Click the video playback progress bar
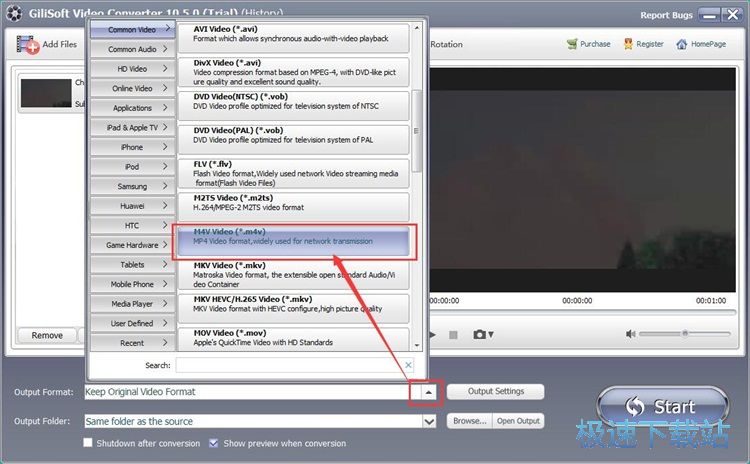 point(582,312)
